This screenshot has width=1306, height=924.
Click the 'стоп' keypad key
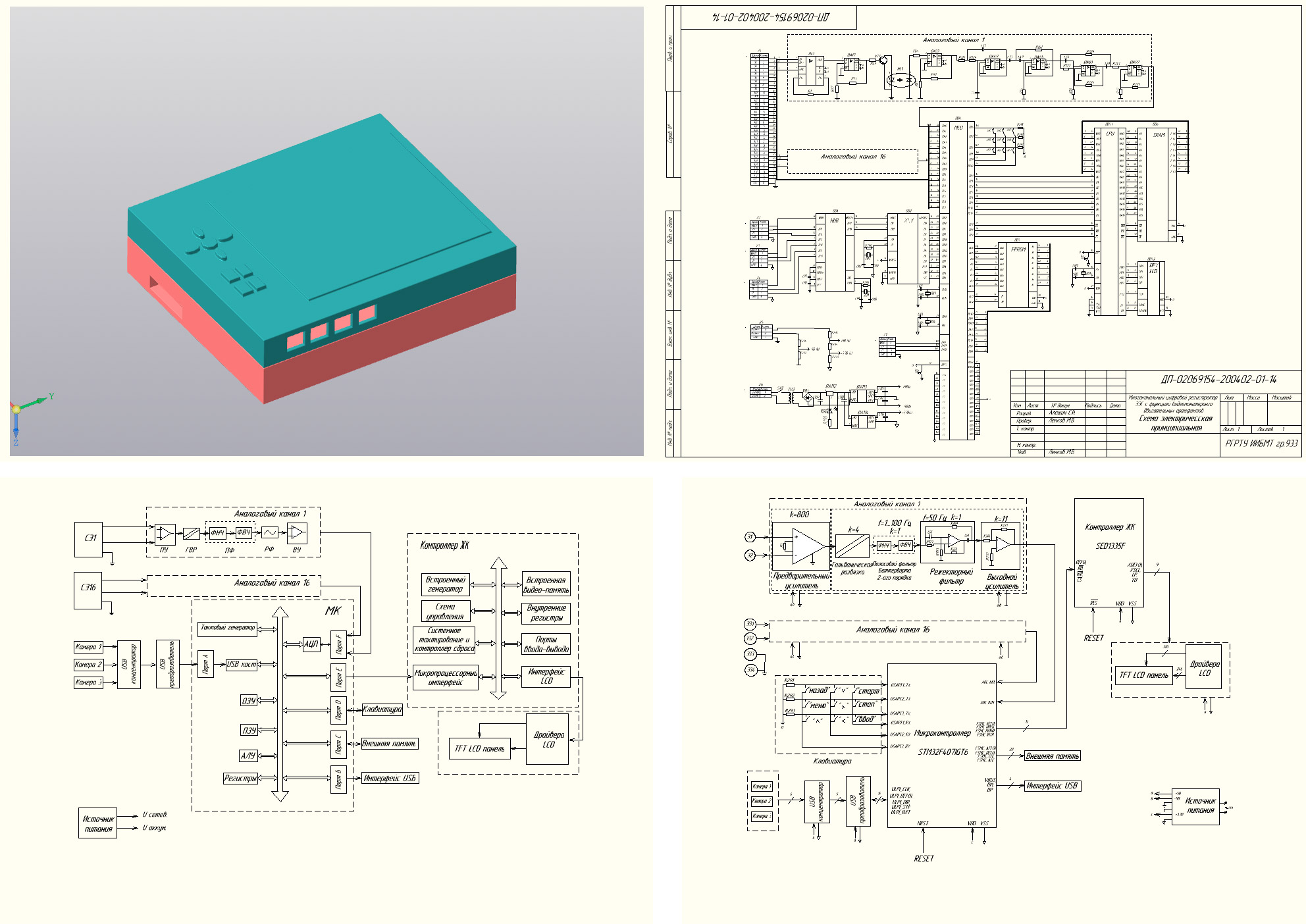click(x=866, y=704)
